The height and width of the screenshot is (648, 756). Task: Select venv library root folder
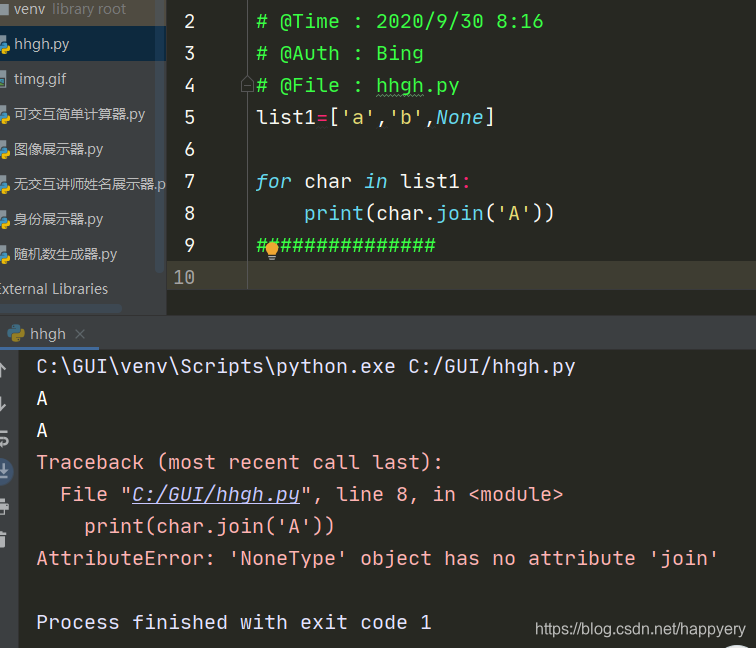click(x=69, y=9)
